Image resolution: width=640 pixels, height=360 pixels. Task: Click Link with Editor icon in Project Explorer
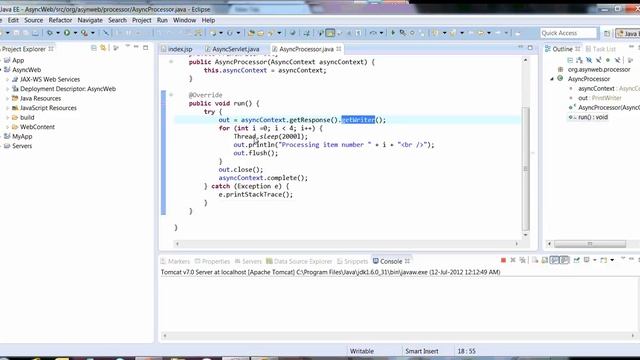pos(103,48)
